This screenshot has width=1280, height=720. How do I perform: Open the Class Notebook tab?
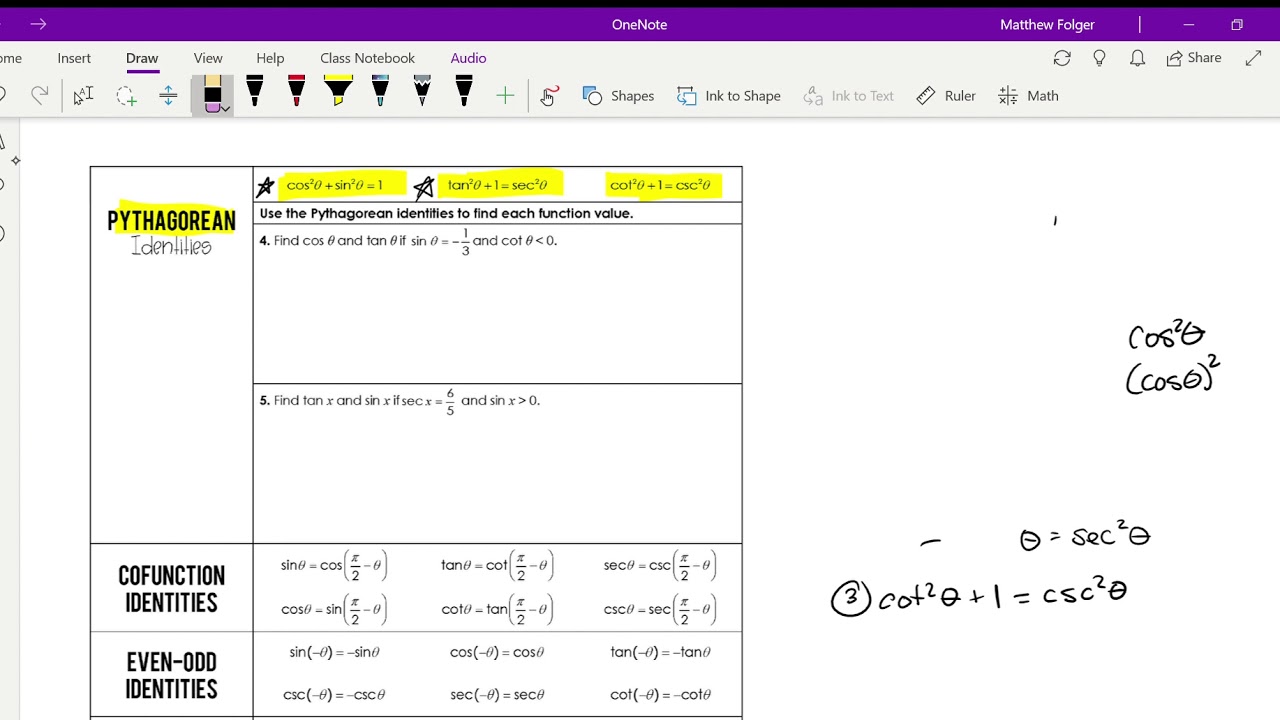coord(367,58)
